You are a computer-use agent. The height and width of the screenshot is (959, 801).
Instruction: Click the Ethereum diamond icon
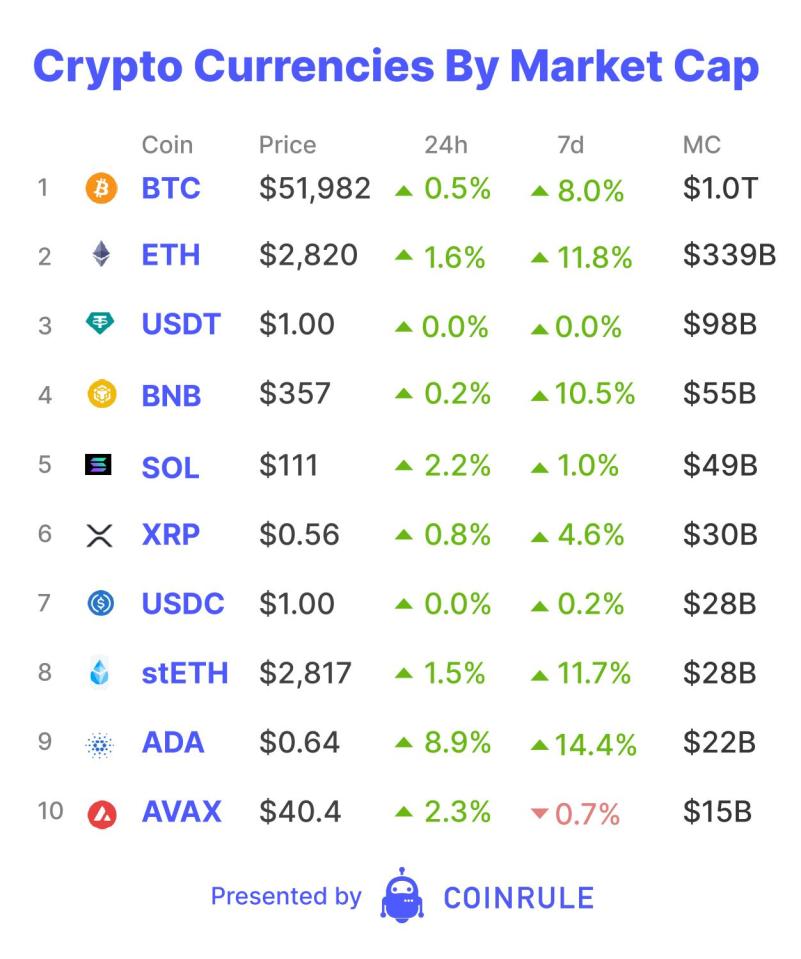tap(101, 256)
